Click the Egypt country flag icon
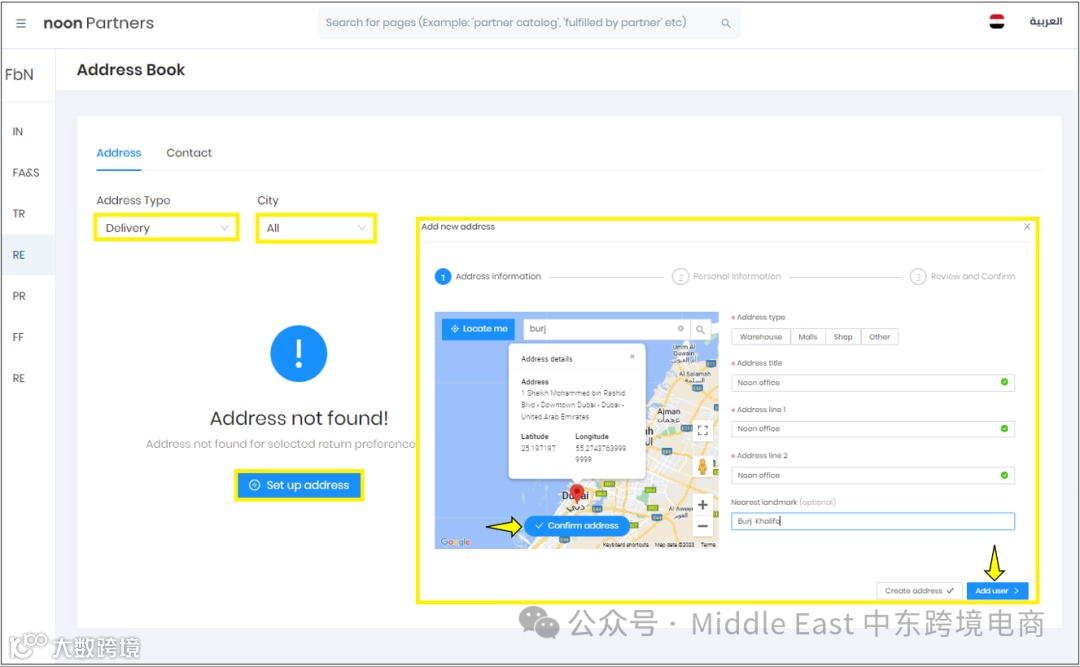 tap(997, 22)
